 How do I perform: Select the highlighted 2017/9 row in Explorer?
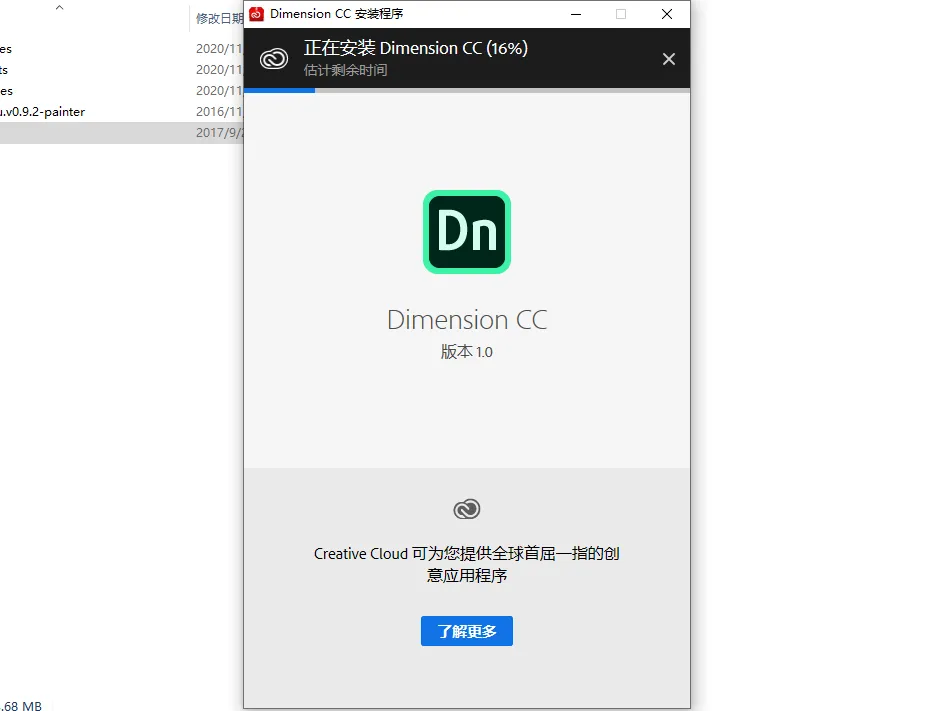coord(122,132)
